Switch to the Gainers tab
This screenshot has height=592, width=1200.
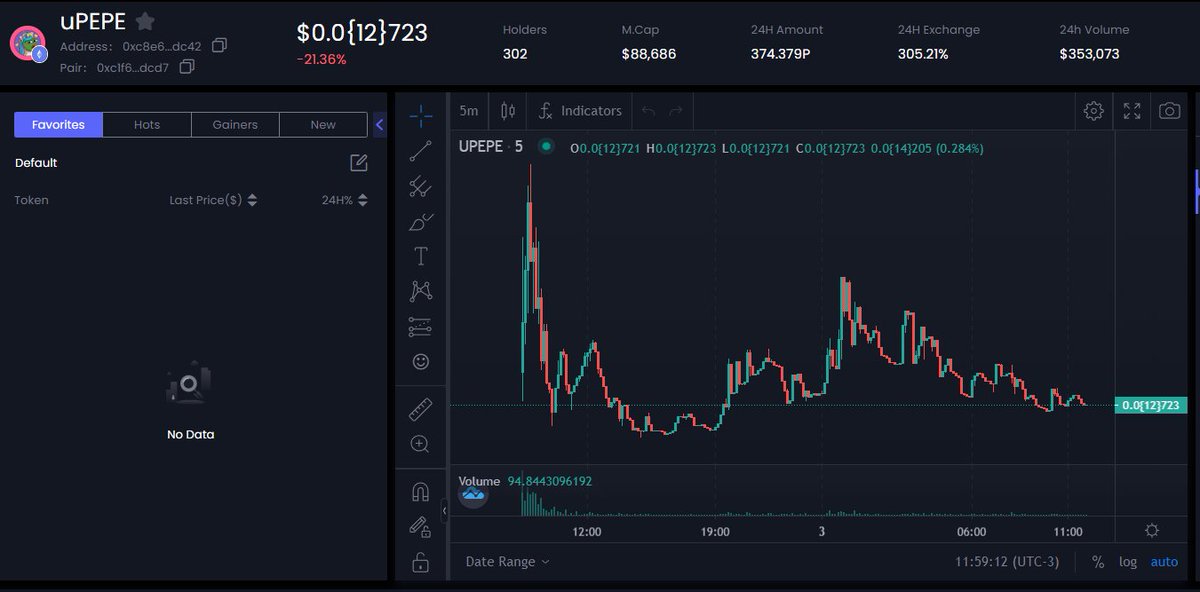tap(235, 124)
